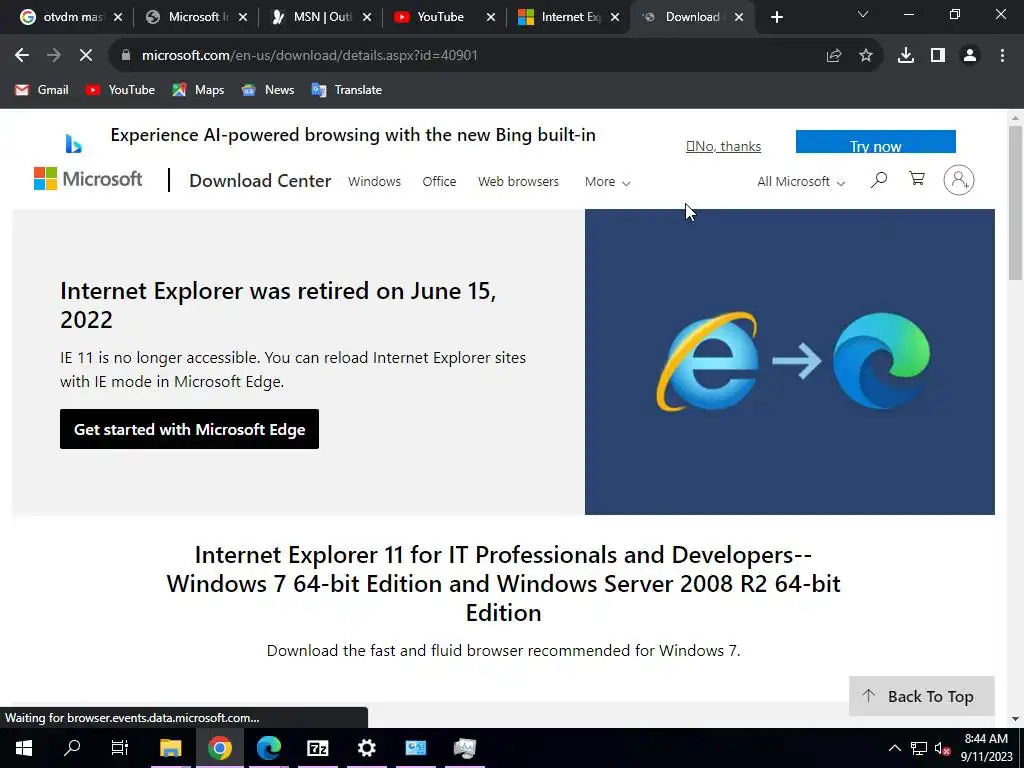Close the otvdm tab
Viewport: 1024px width, 768px height.
tap(118, 18)
